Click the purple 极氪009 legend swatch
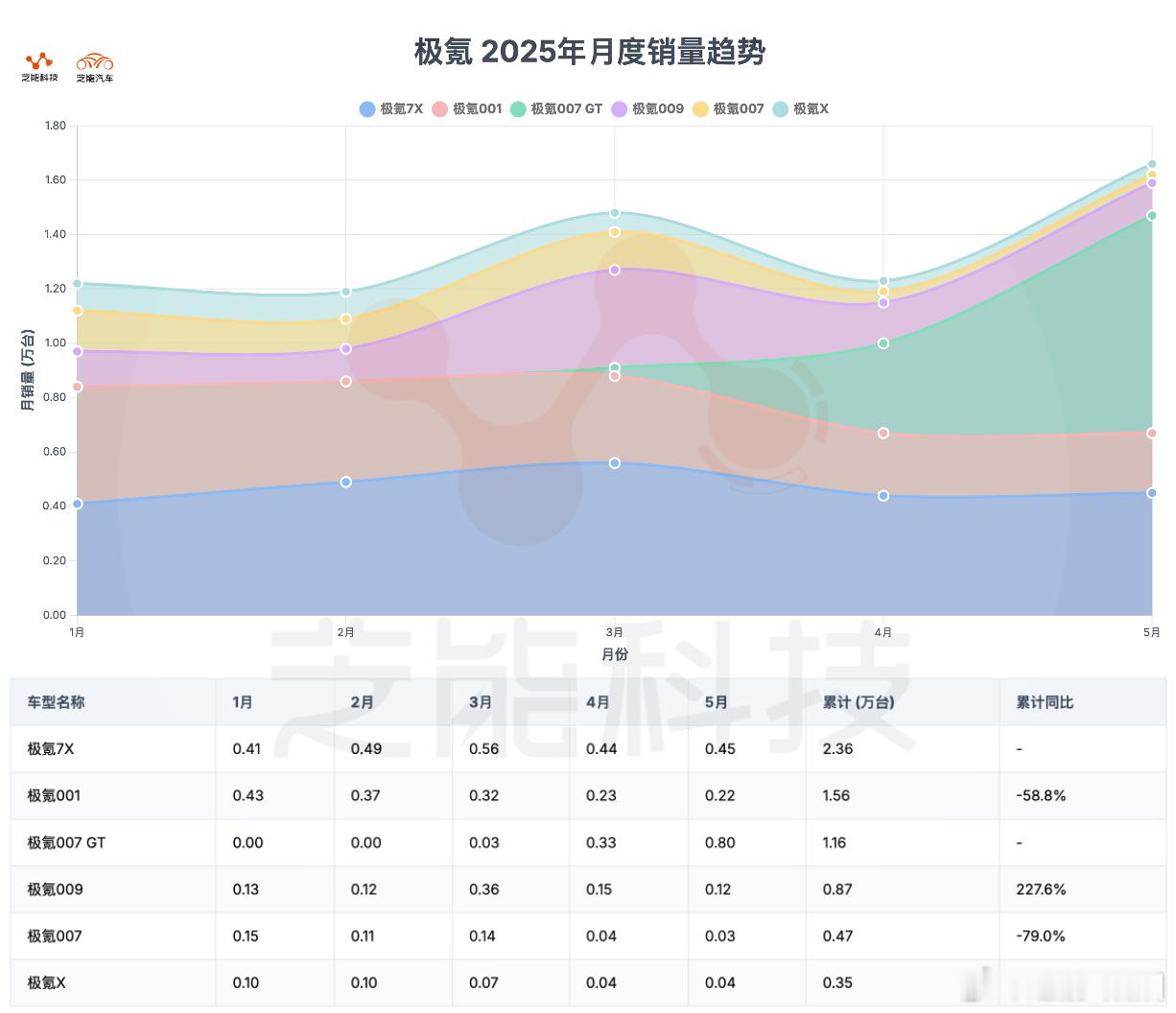This screenshot has width=1176, height=1013. 620,108
